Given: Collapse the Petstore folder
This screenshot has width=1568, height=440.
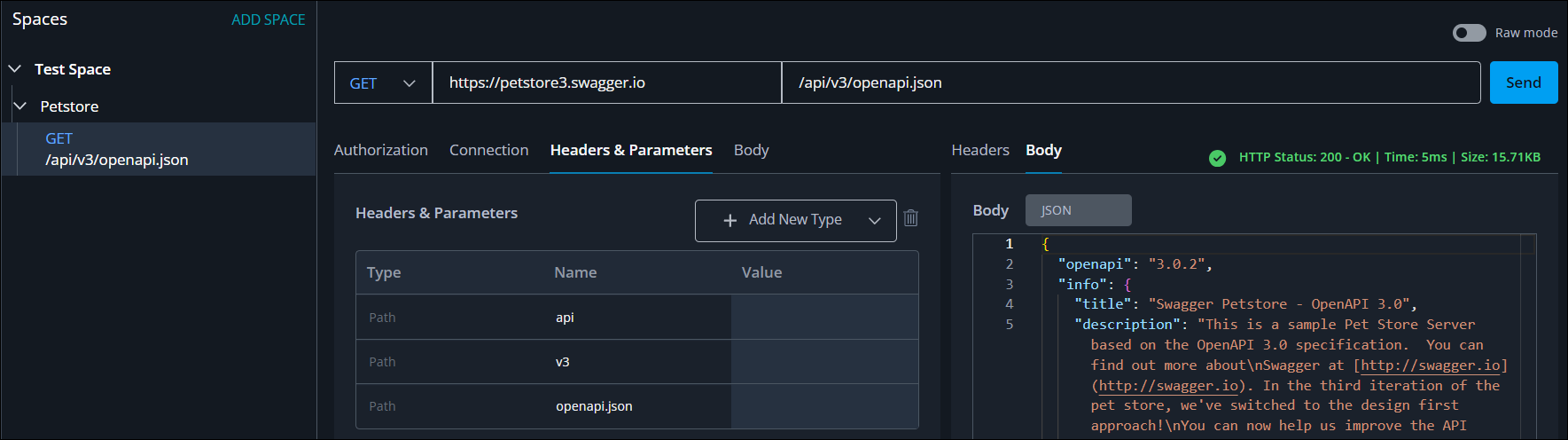Looking at the screenshot, I should pyautogui.click(x=20, y=106).
